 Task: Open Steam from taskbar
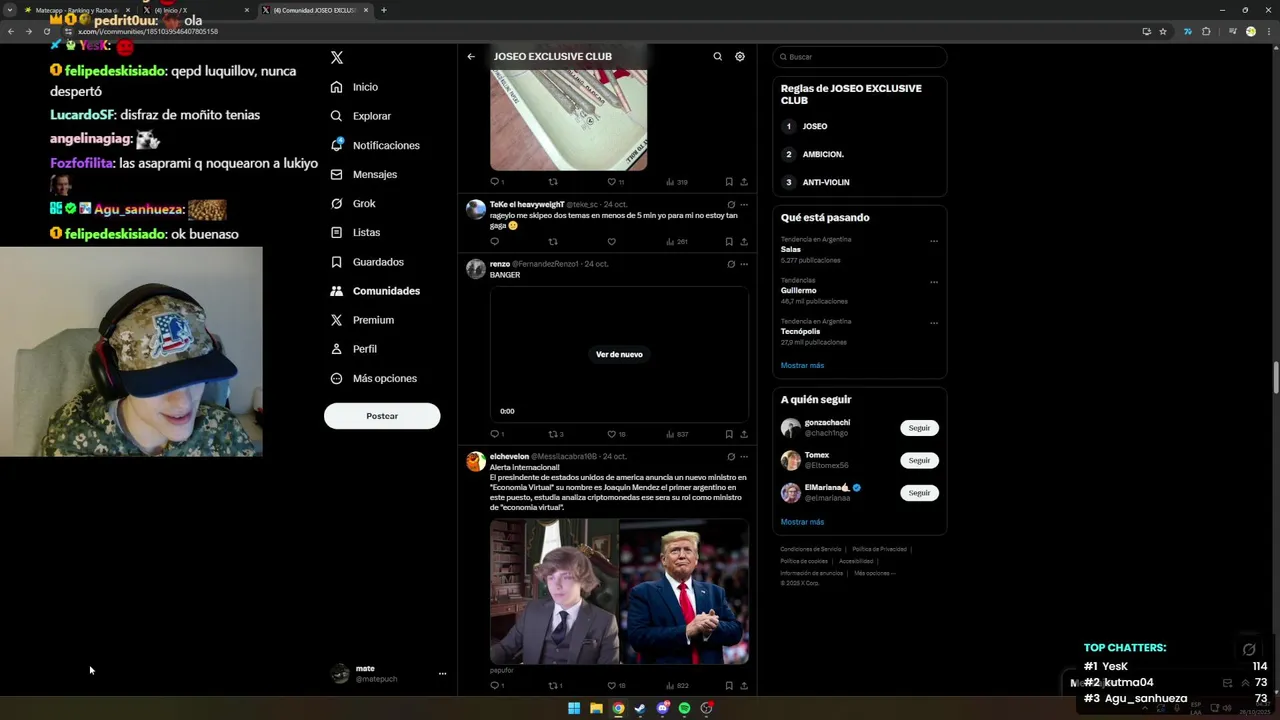[x=640, y=708]
